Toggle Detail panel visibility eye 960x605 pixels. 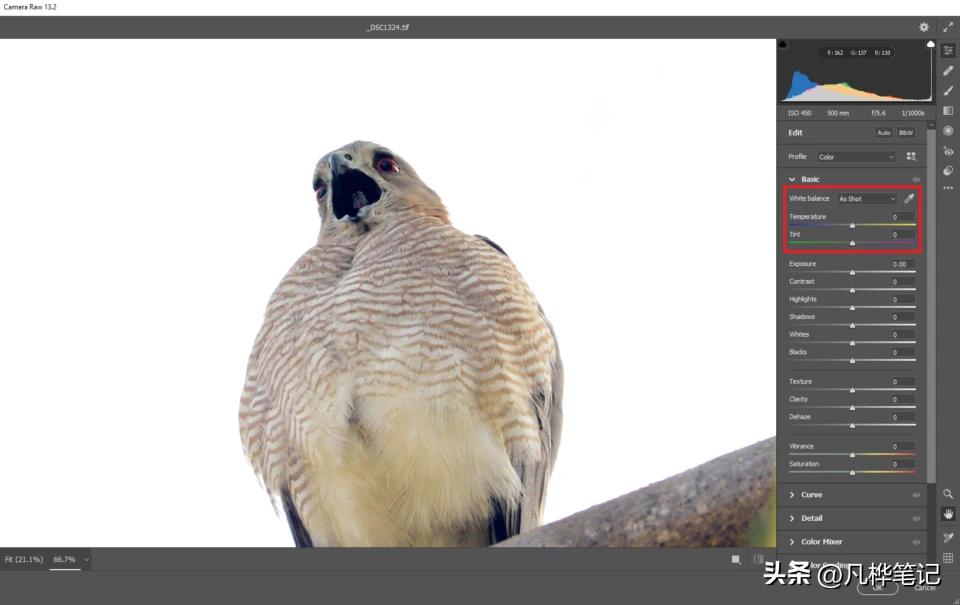[917, 519]
